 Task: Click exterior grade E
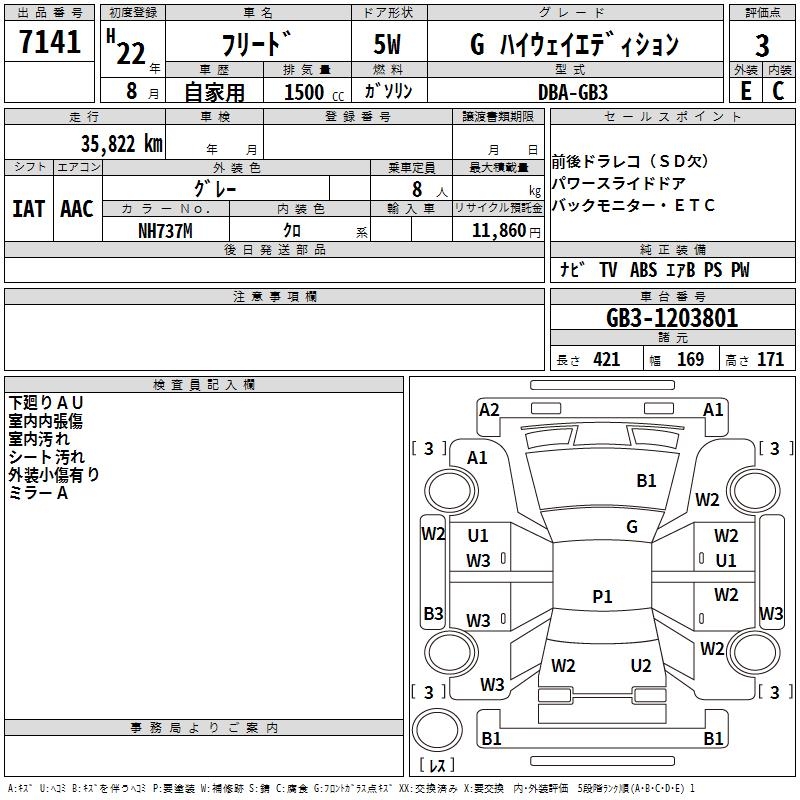pyautogui.click(x=746, y=91)
